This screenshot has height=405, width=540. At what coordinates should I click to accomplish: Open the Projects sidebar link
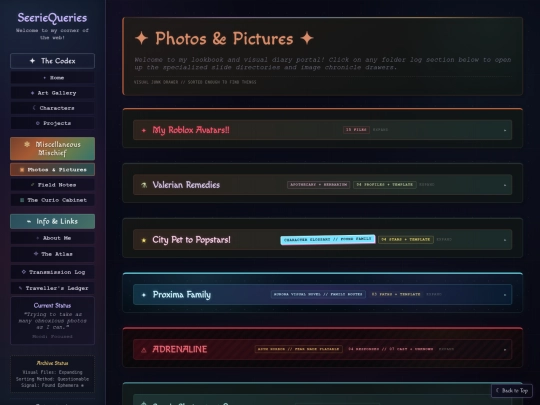(52, 123)
